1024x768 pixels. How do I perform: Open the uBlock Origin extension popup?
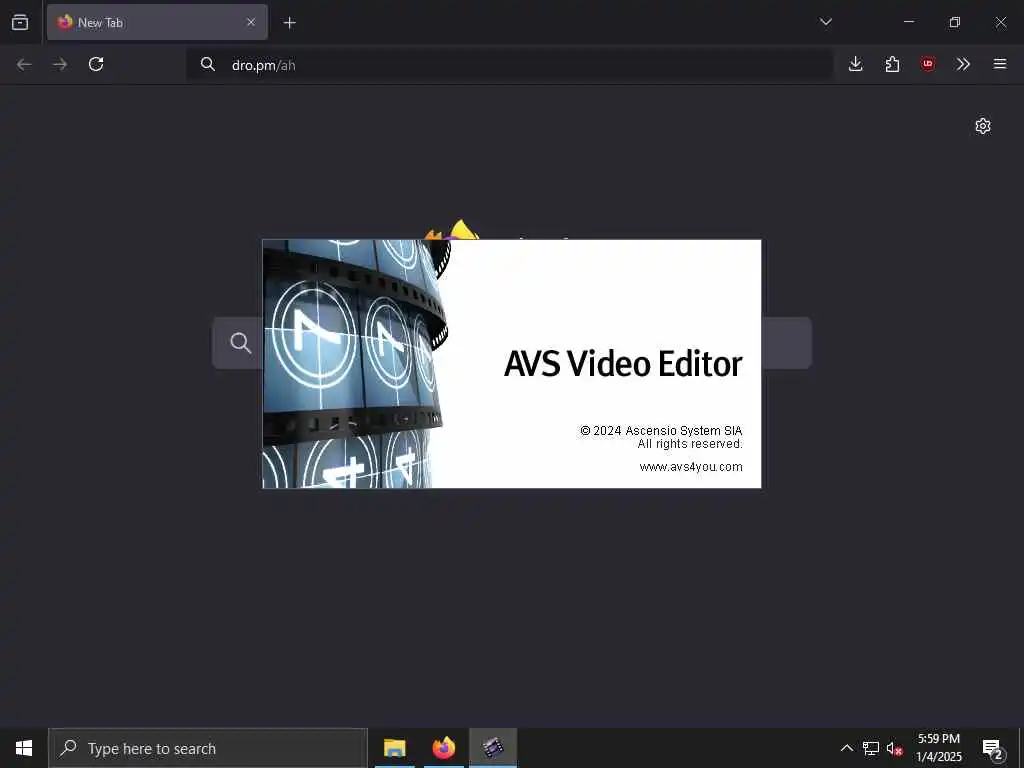[x=927, y=64]
